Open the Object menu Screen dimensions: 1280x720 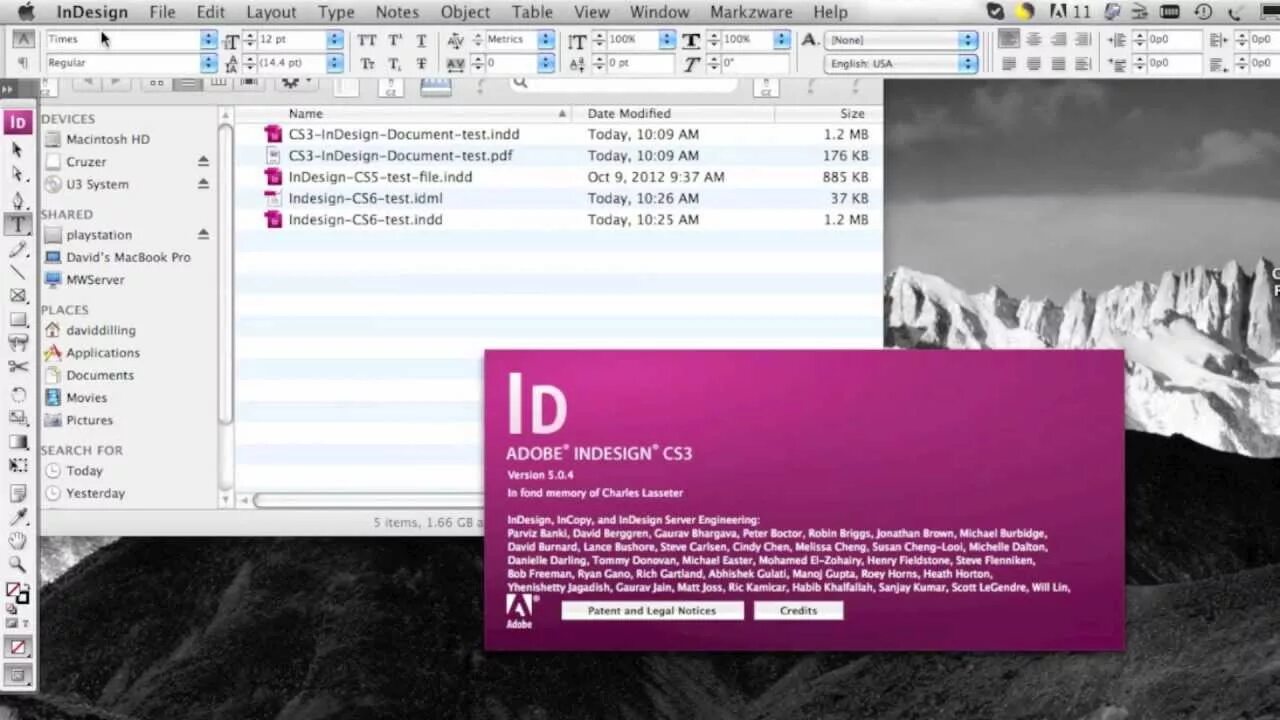[465, 12]
